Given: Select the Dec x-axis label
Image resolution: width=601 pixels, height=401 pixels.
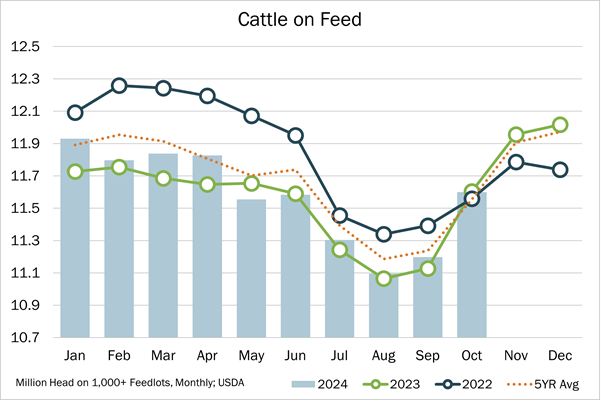Looking at the screenshot, I should (560, 357).
